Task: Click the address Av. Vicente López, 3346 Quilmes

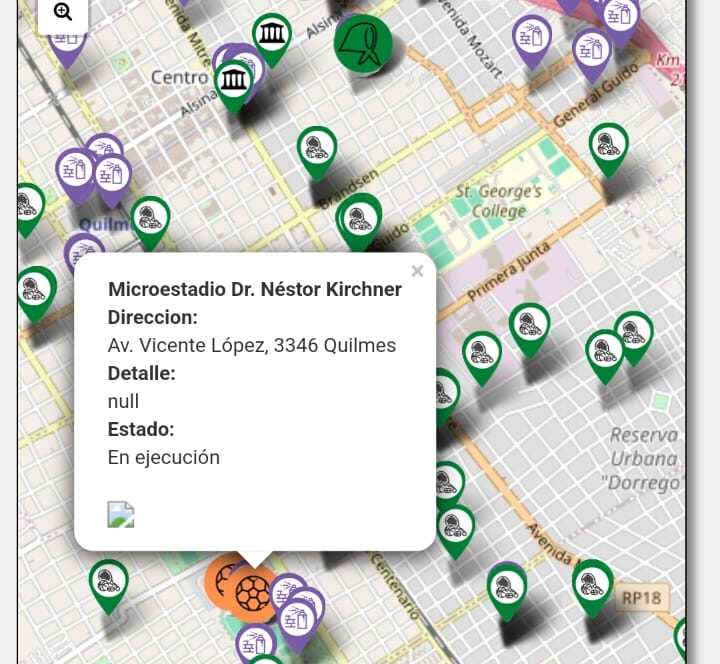Action: tap(251, 346)
